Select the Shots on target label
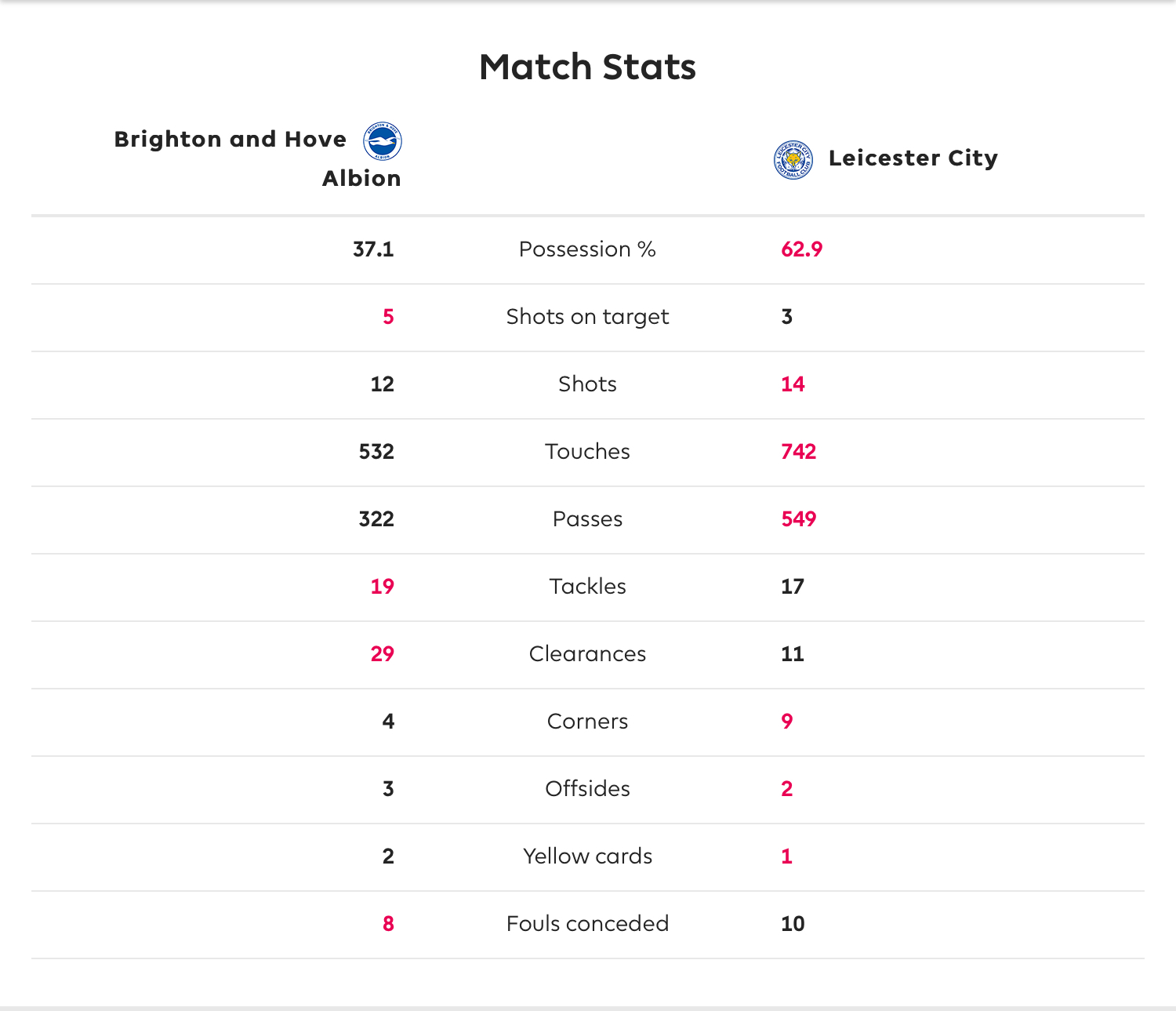The height and width of the screenshot is (1011, 1176). coord(588,317)
